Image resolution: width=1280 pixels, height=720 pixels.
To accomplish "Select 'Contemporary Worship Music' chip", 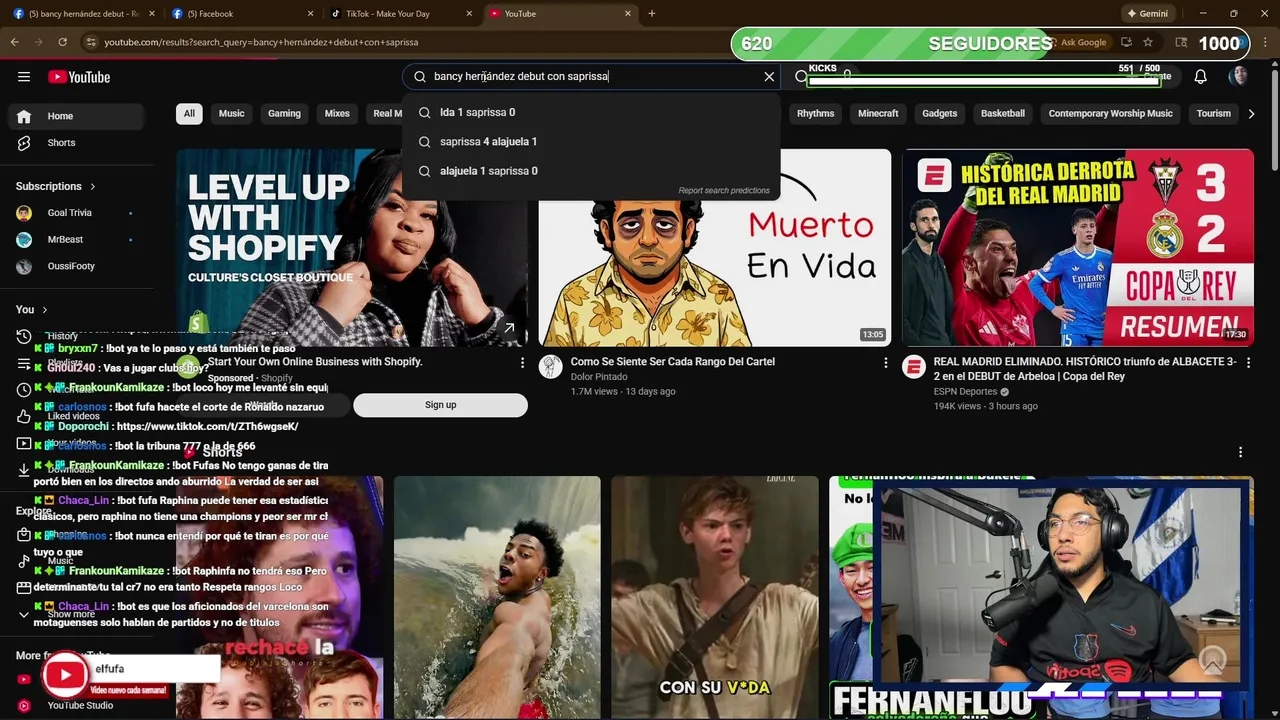I will (x=1110, y=113).
